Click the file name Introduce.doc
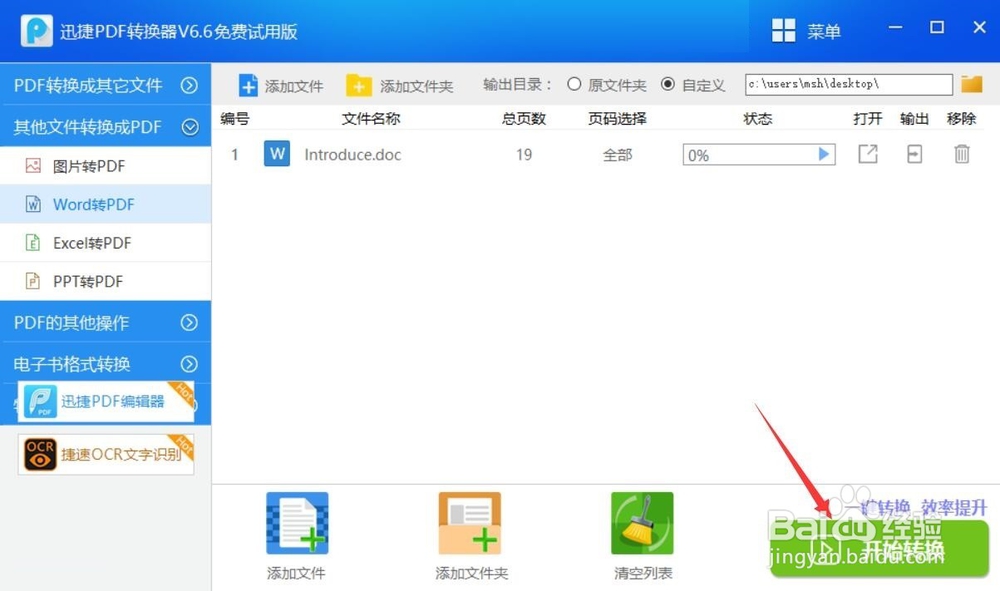1000x591 pixels. coord(353,154)
